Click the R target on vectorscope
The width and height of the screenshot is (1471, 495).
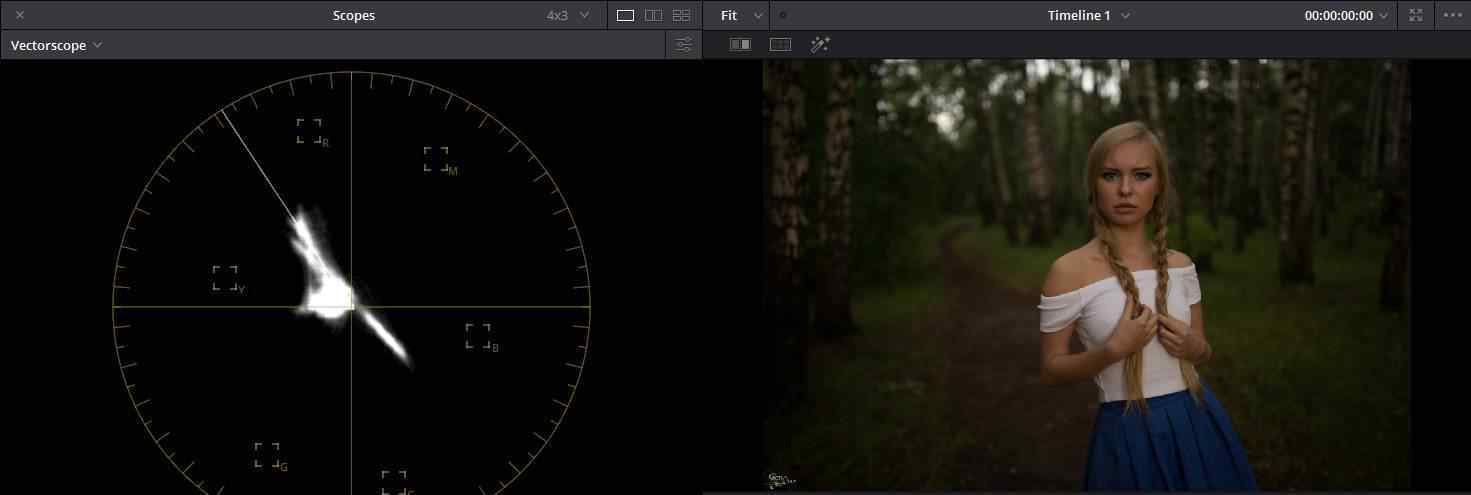click(x=309, y=131)
